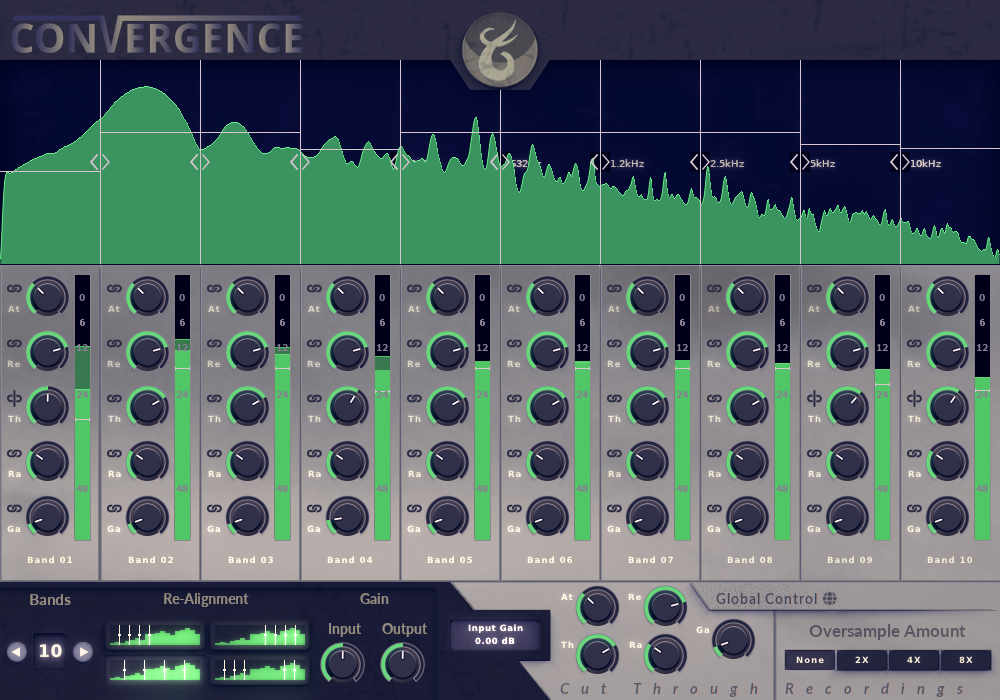The width and height of the screenshot is (1000, 700).
Task: Choose the bottom-right Re-Alignment preset thumbnail
Action: coord(259,669)
